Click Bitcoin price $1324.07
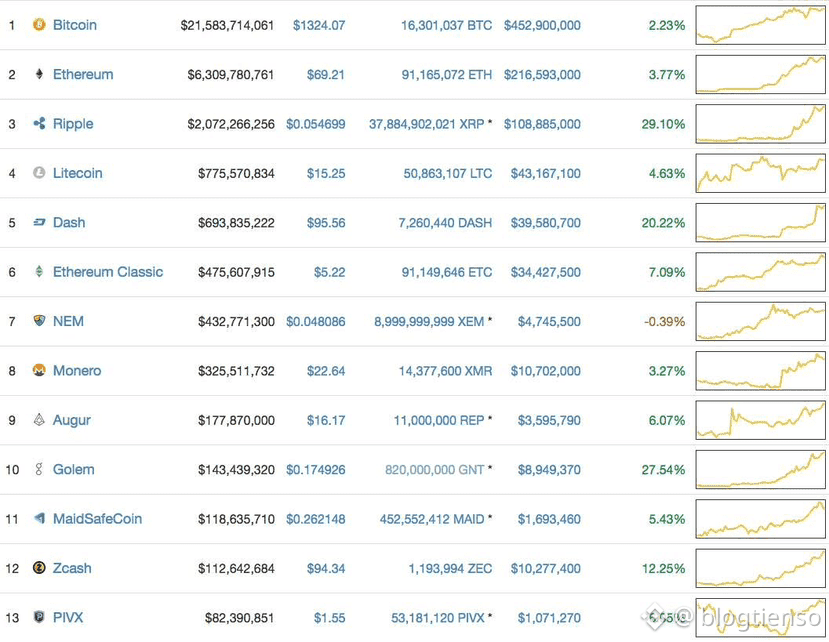Image resolution: width=829 pixels, height=642 pixels. [x=318, y=25]
